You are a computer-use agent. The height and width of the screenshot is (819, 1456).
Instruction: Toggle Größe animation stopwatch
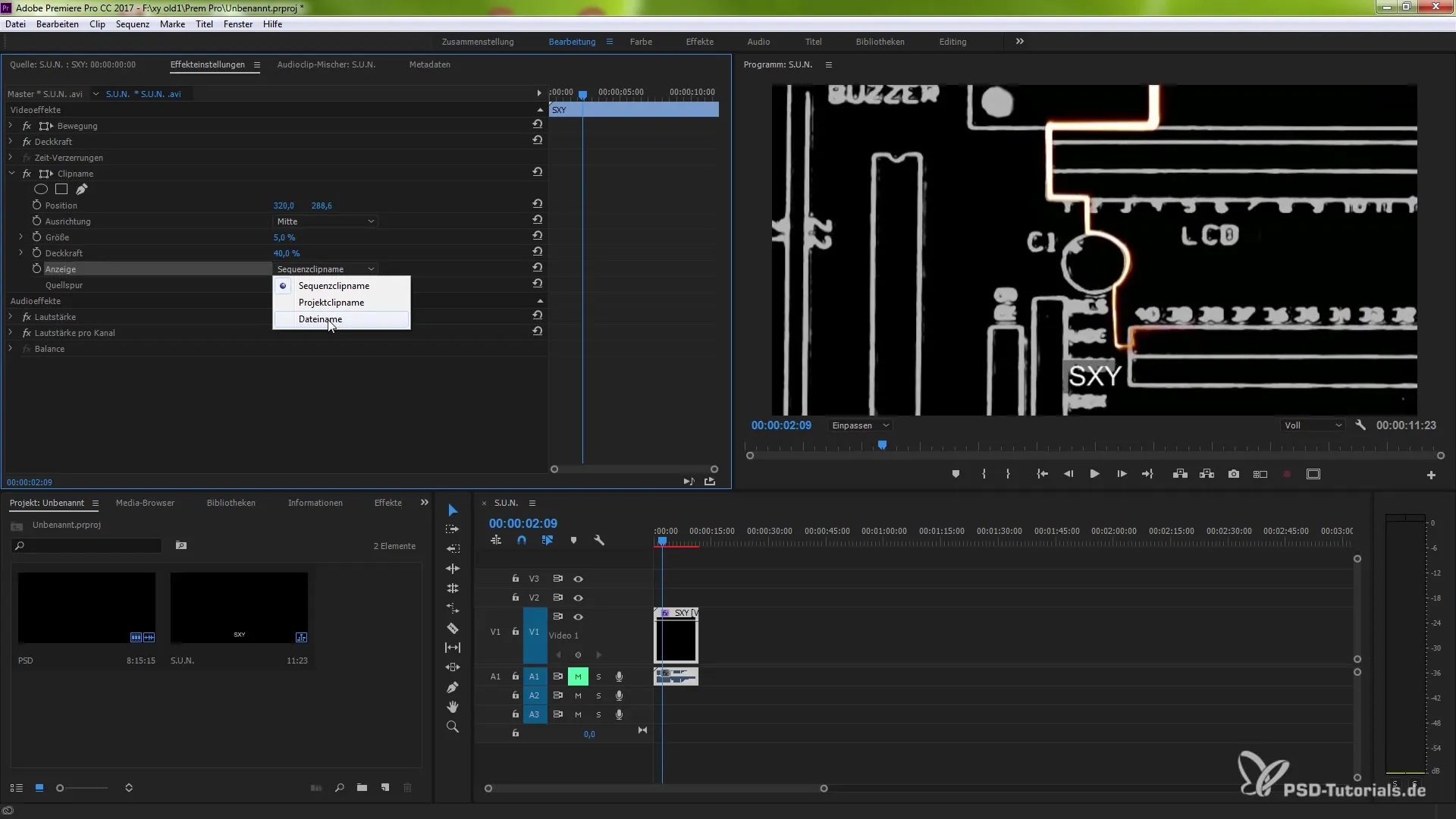tap(36, 237)
